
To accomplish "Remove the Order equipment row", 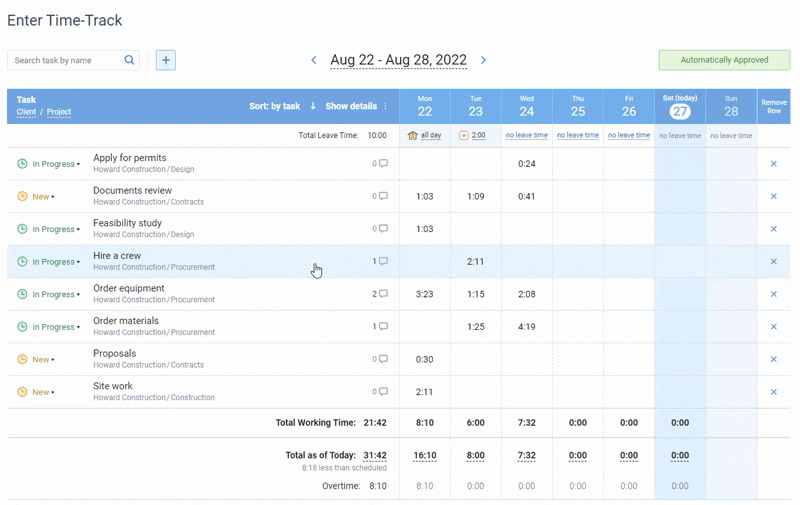I will point(773,294).
